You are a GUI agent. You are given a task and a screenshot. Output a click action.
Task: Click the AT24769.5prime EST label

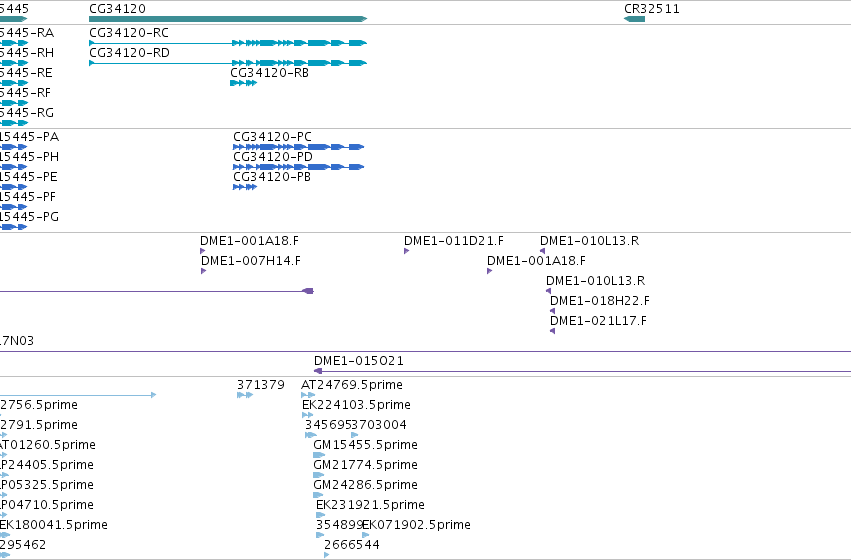coord(352,385)
